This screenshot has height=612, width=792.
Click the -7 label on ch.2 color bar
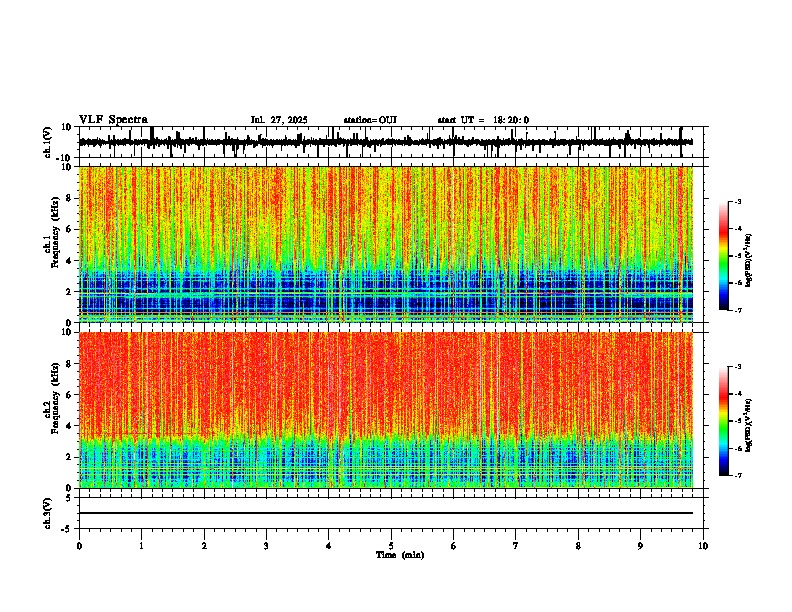pyautogui.click(x=737, y=475)
